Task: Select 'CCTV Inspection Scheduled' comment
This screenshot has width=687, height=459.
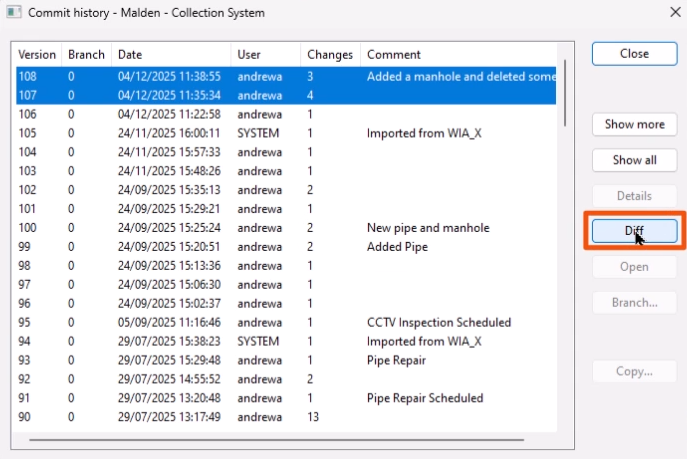Action: tap(439, 322)
